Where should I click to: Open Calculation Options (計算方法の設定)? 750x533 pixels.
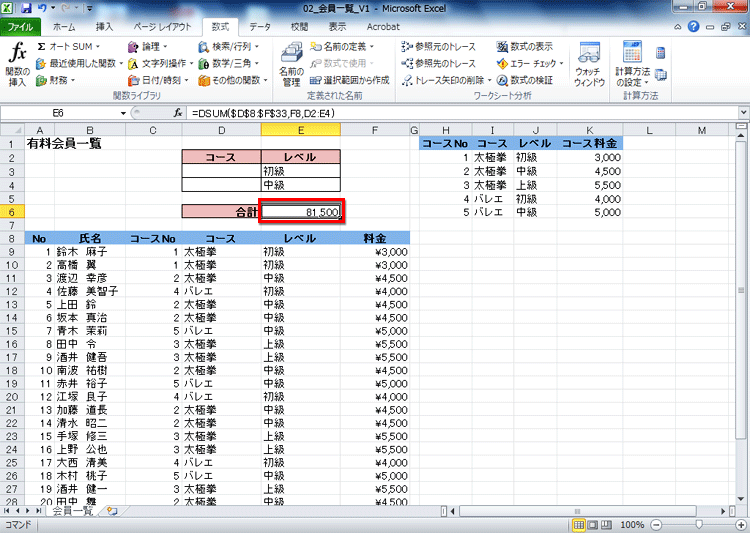[632, 65]
